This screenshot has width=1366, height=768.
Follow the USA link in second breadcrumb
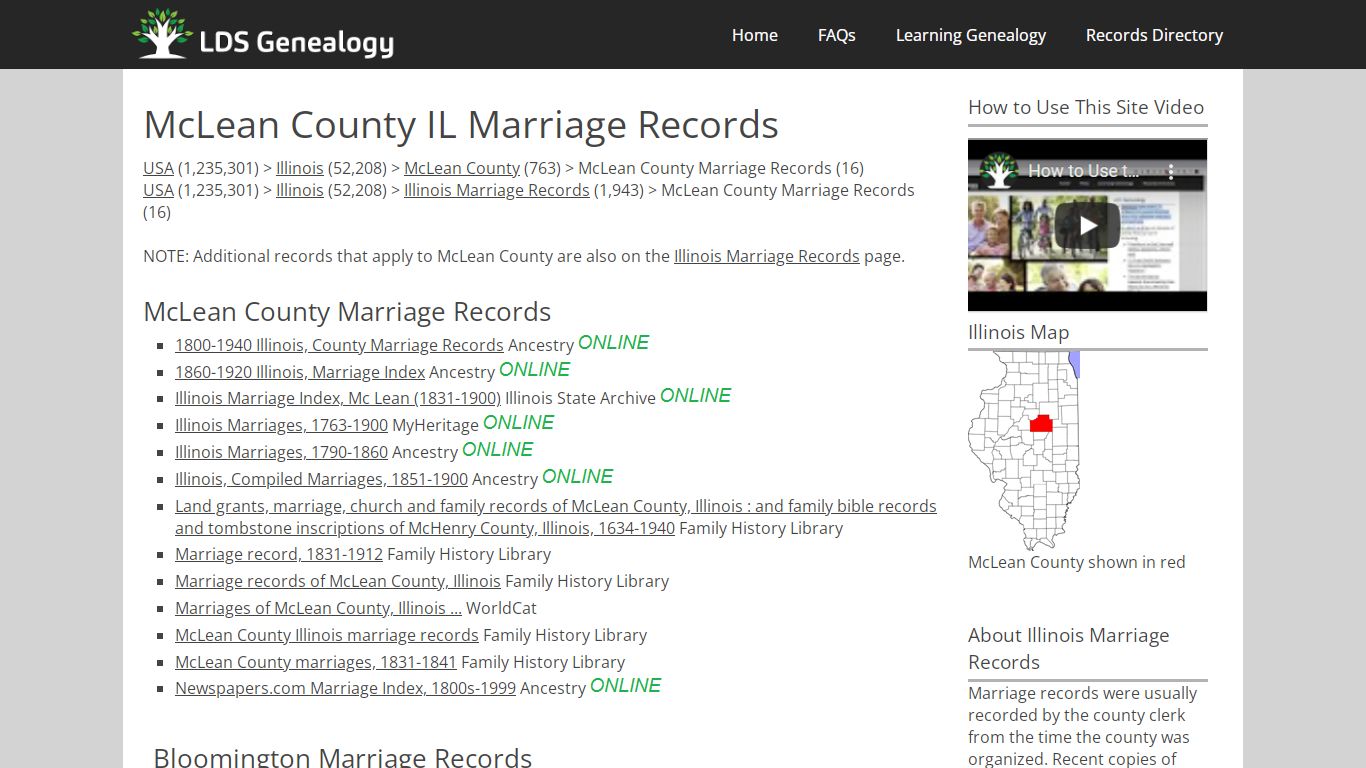(x=158, y=190)
